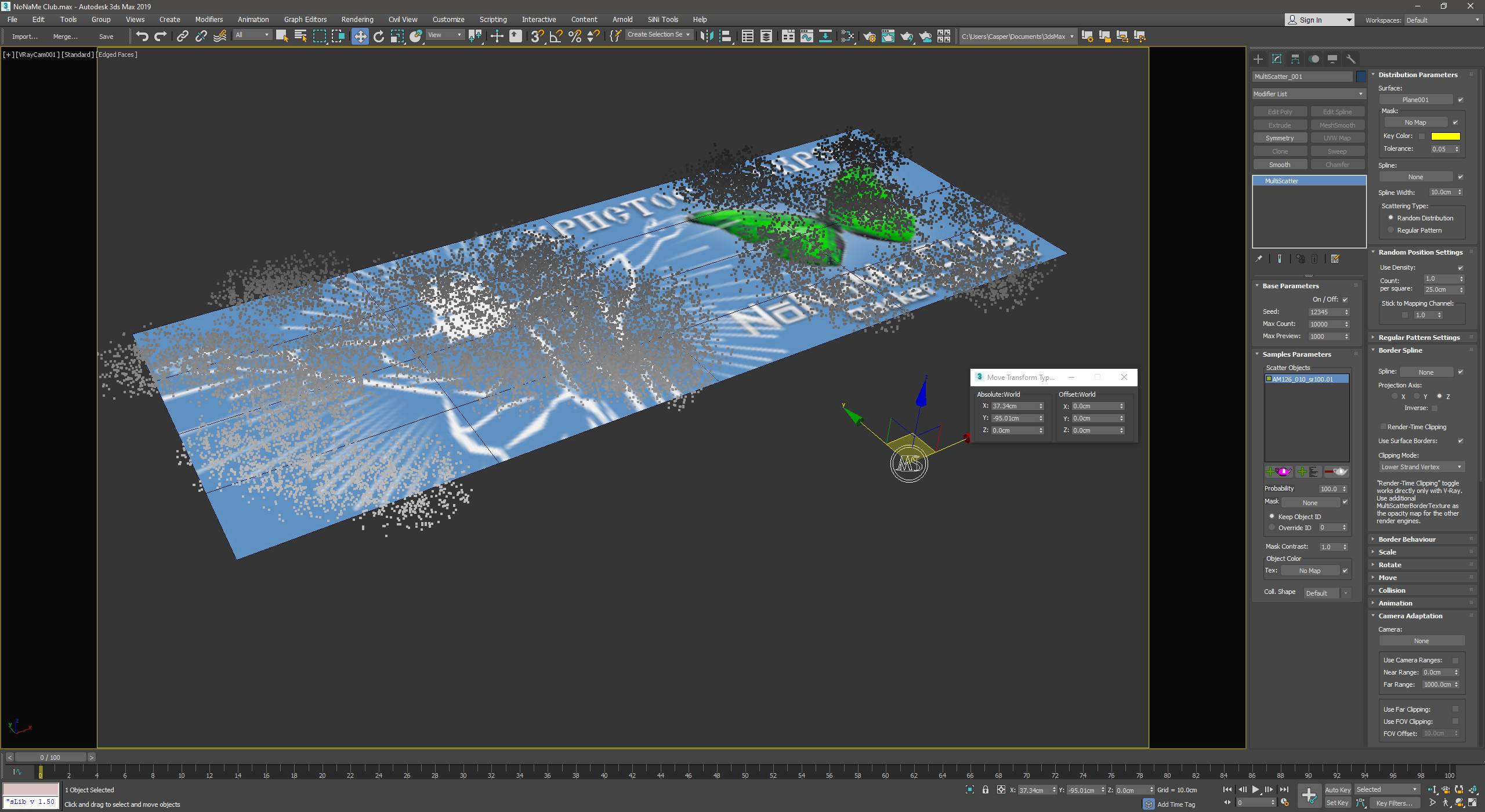Switch to the Utilities wrench panel
This screenshot has width=1485, height=812.
[1351, 59]
